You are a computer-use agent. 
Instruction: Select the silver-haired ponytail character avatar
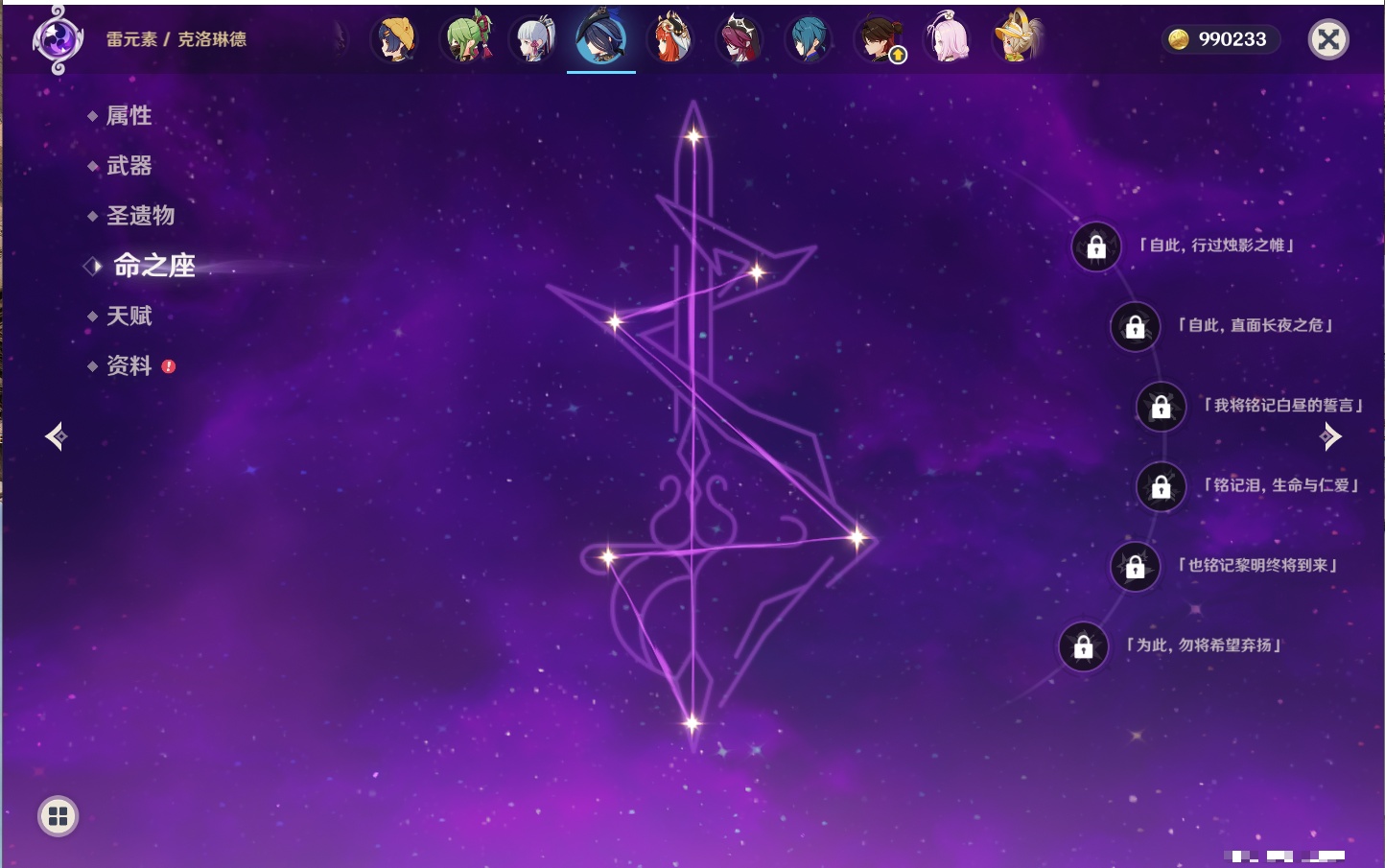point(533,39)
